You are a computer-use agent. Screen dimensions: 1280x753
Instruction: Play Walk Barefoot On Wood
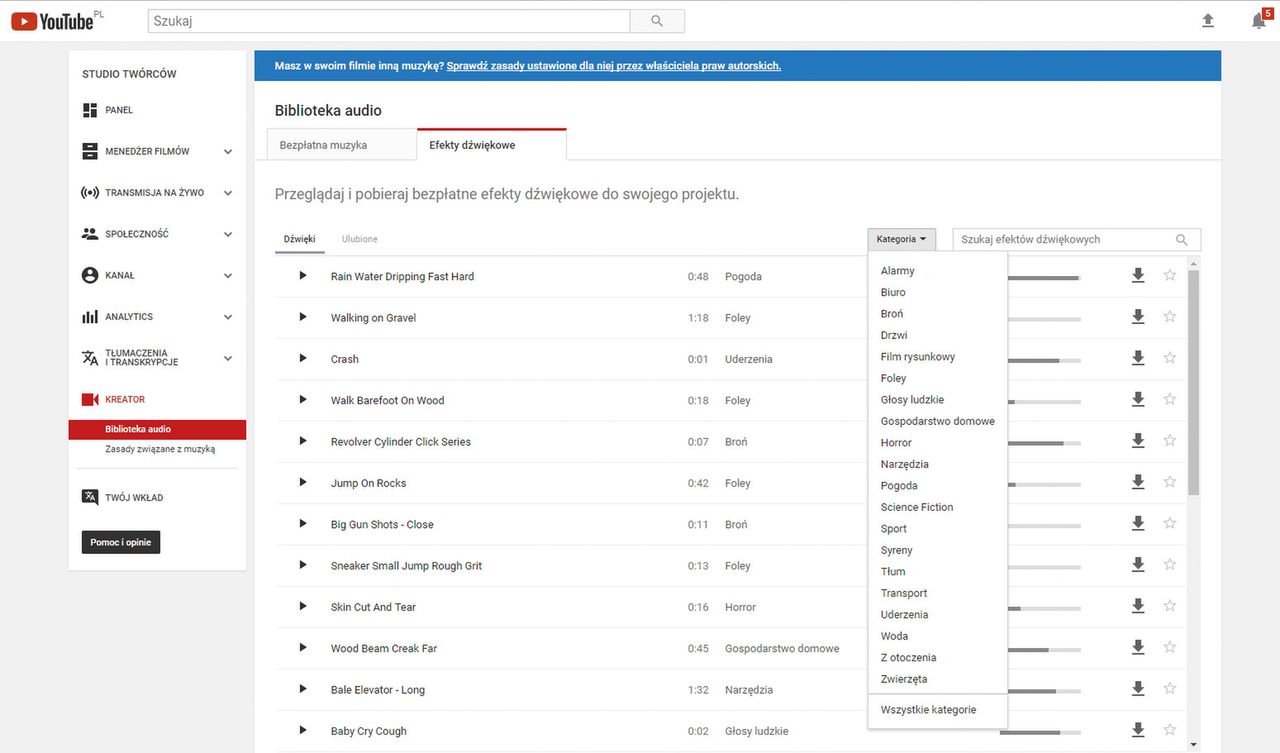[x=303, y=400]
